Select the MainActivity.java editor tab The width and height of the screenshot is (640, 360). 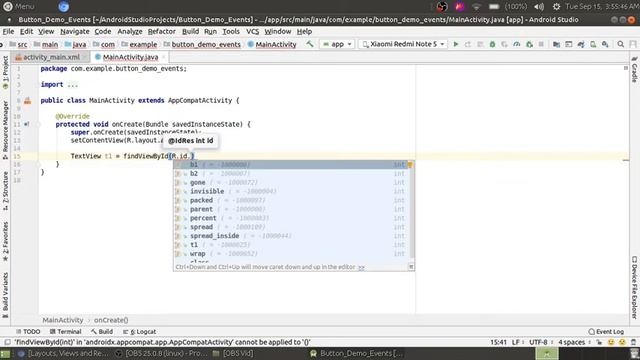point(130,57)
